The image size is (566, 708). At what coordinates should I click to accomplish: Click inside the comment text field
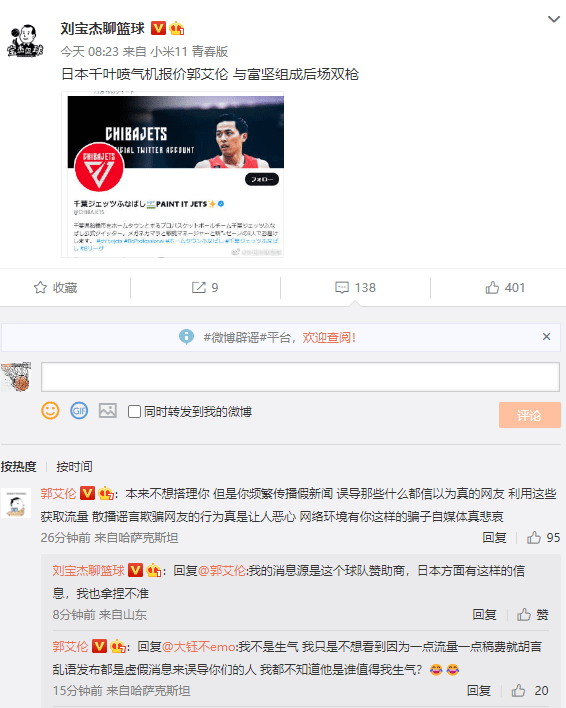[300, 377]
